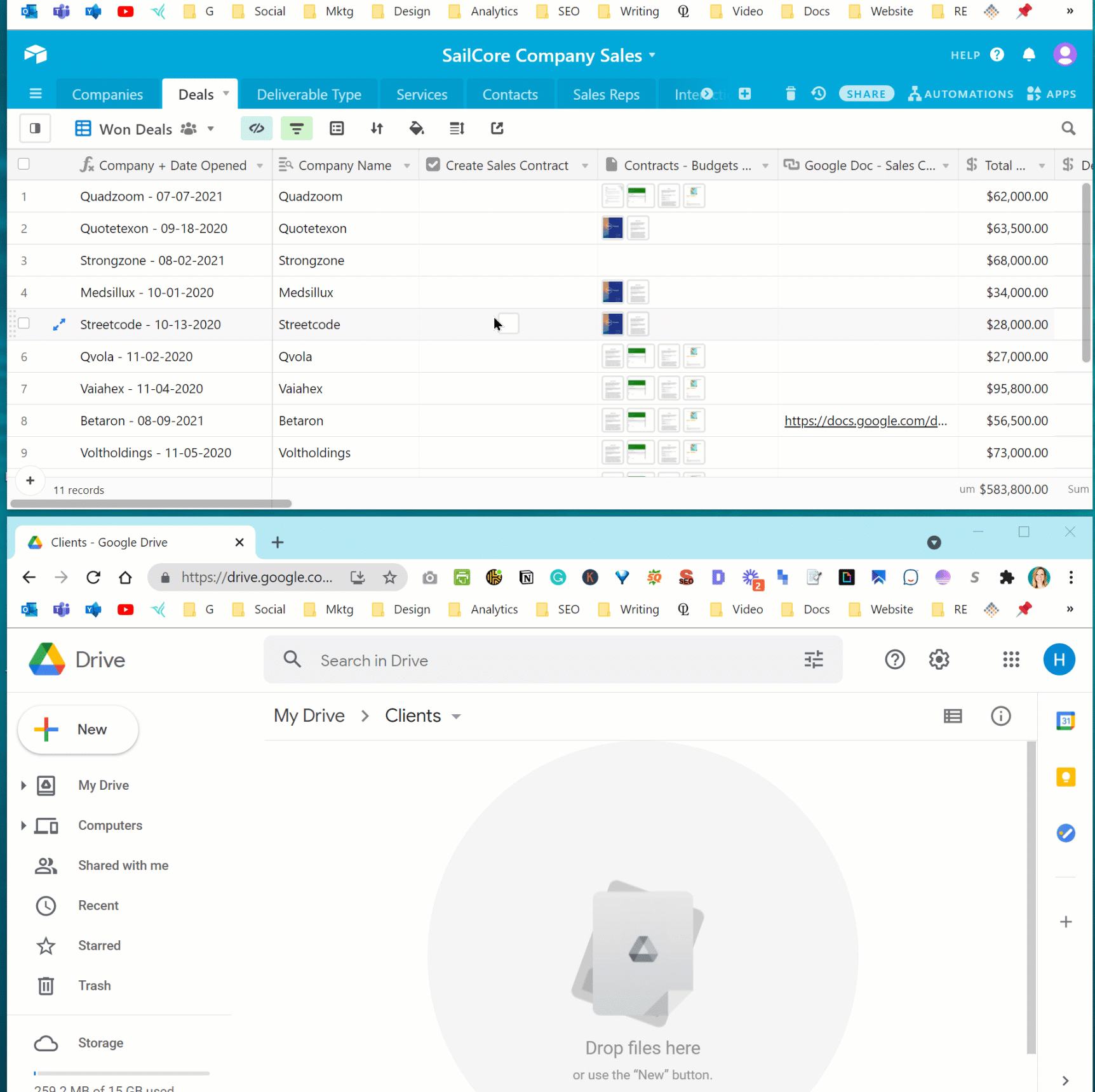The width and height of the screenshot is (1095, 1092).
Task: Select the sort icon in Airtable toolbar
Action: [377, 128]
